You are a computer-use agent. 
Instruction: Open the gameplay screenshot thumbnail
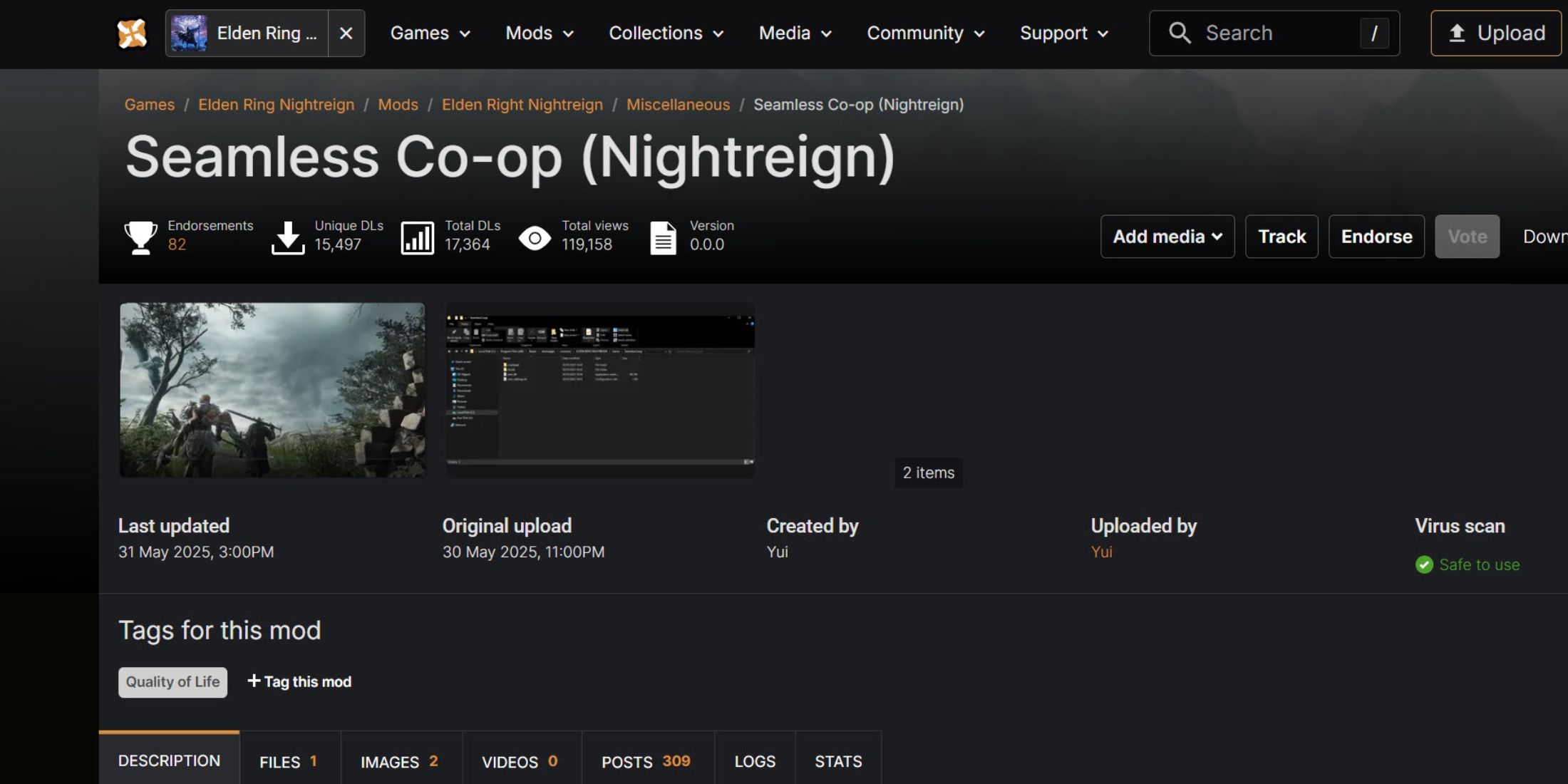point(272,390)
